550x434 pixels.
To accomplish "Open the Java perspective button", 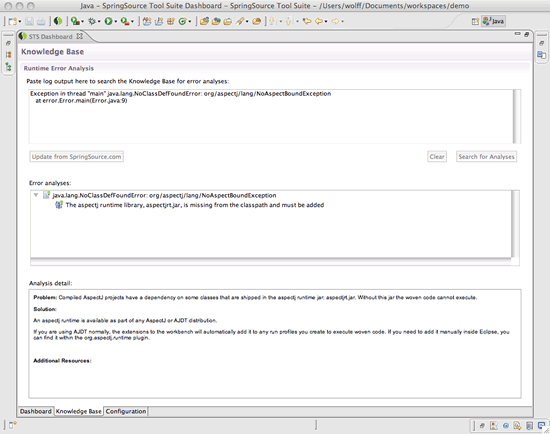I will pos(493,21).
